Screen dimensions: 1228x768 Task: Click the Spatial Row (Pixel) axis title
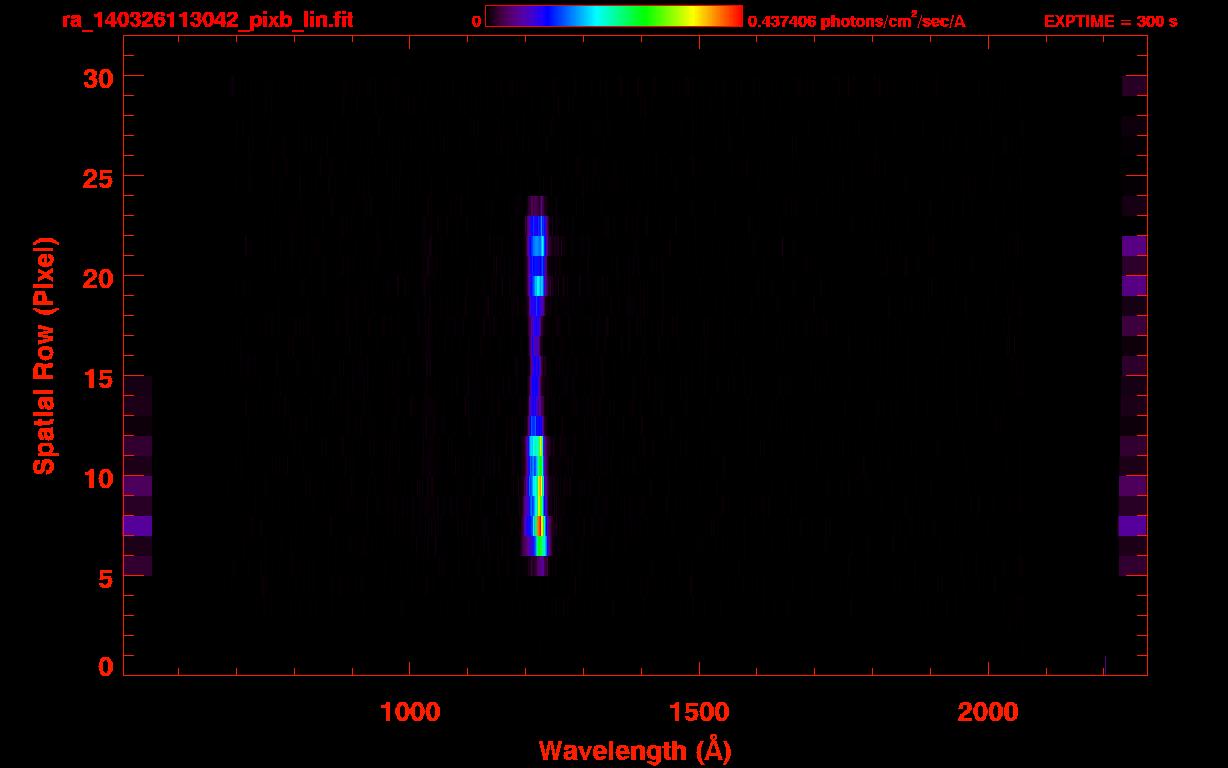pyautogui.click(x=43, y=356)
